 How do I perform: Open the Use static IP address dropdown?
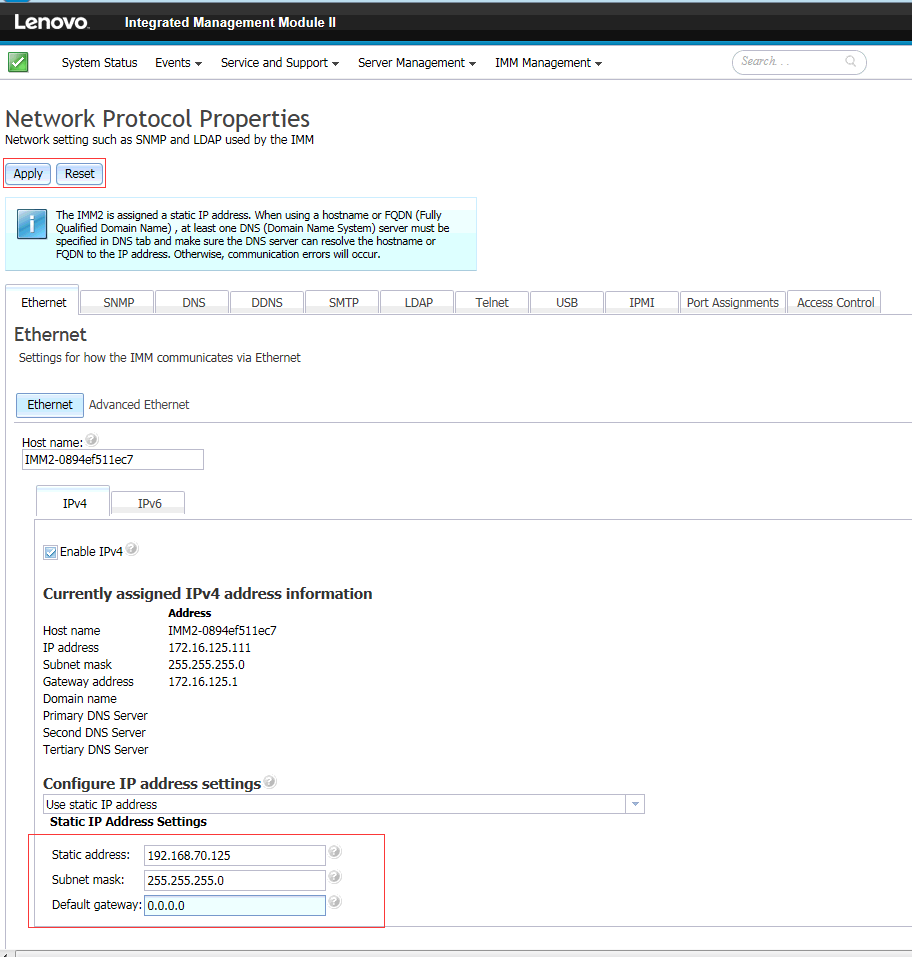[636, 804]
